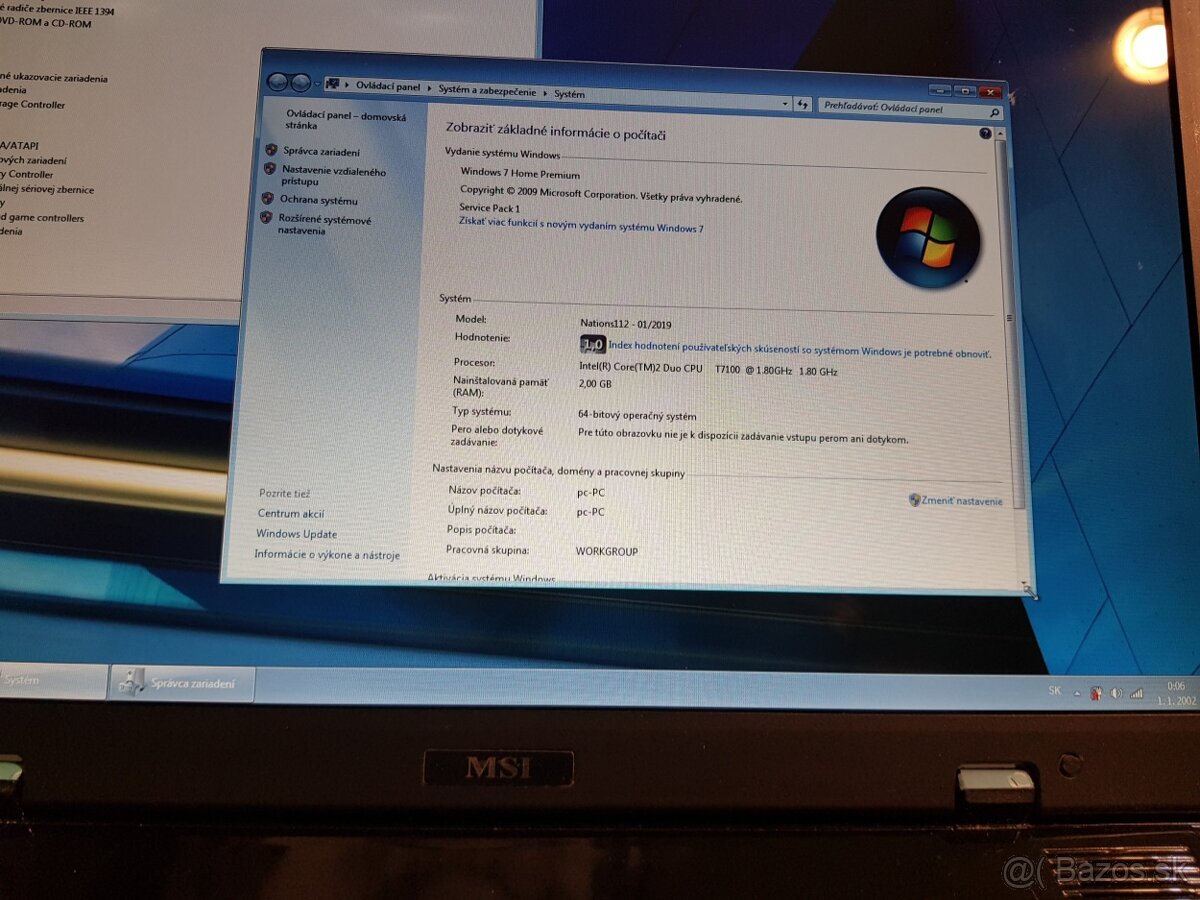Image resolution: width=1200 pixels, height=900 pixels.
Task: Open the address bar history dropdown arrow
Action: [x=785, y=102]
